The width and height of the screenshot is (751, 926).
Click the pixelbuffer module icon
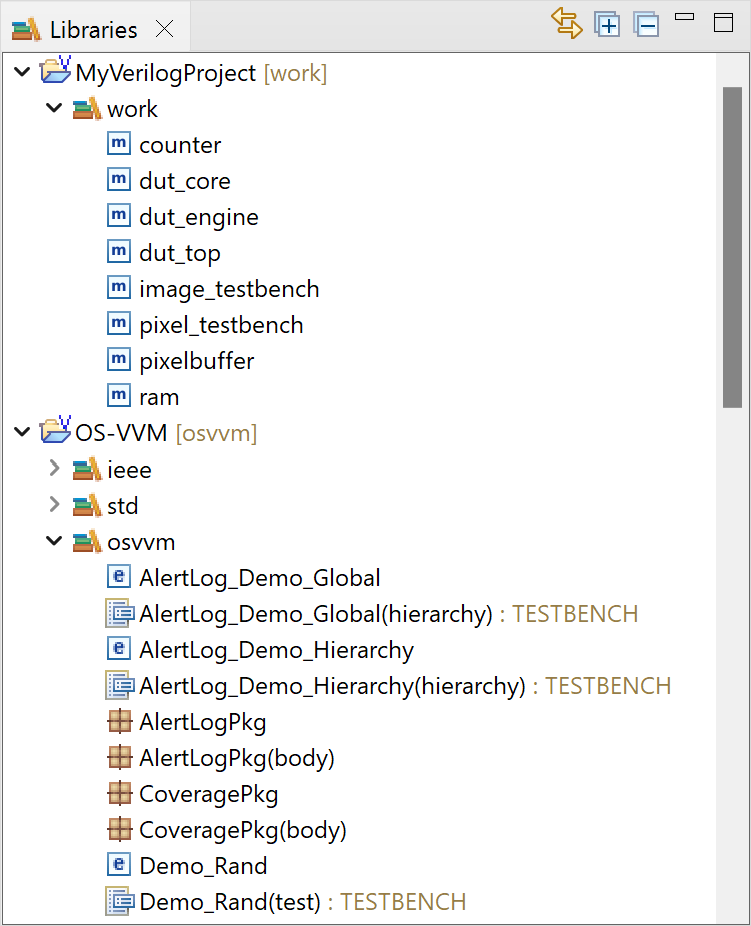119,360
